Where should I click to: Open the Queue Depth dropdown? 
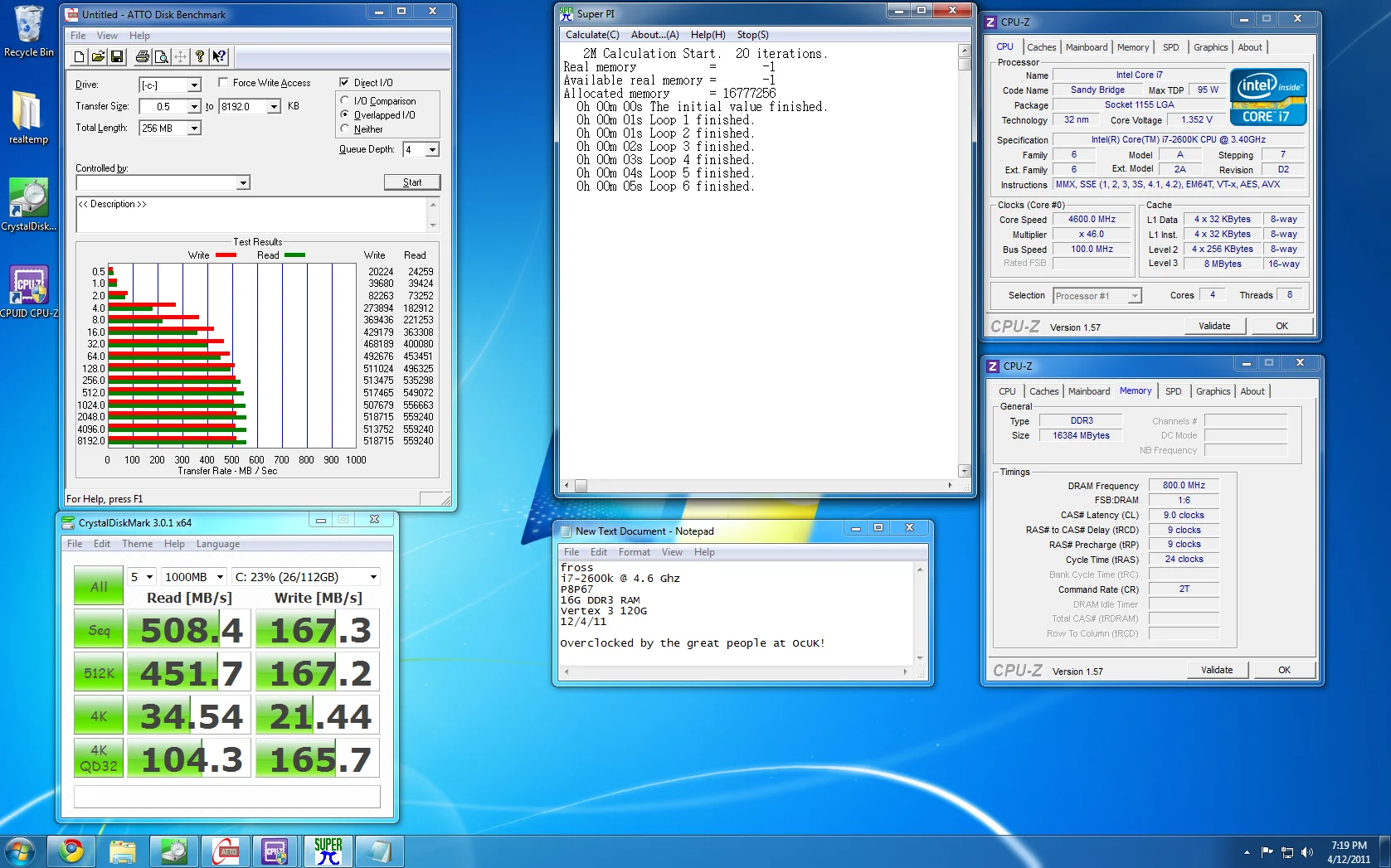point(432,149)
